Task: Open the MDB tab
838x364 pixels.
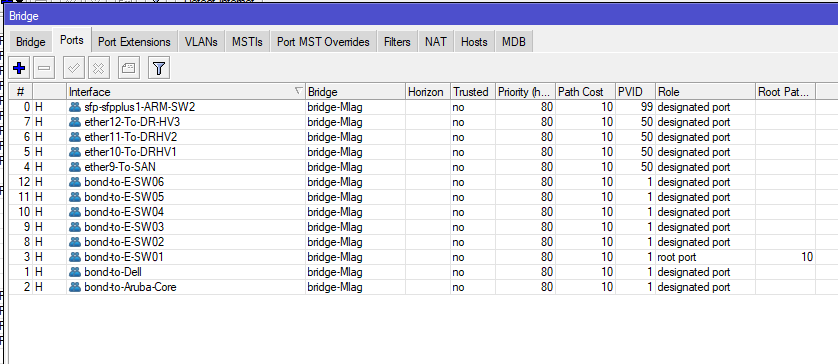Action: point(514,42)
